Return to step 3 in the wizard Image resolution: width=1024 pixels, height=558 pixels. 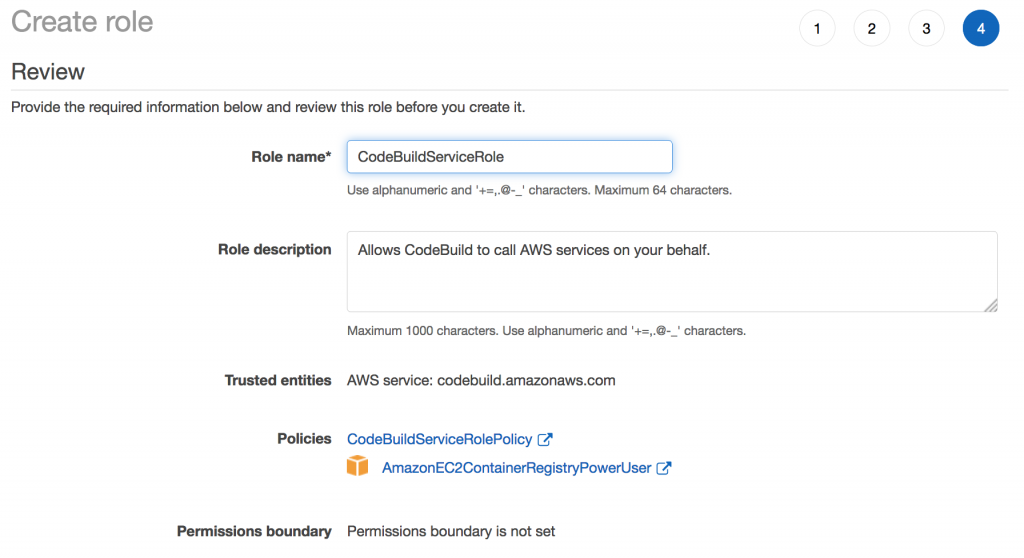(x=926, y=29)
